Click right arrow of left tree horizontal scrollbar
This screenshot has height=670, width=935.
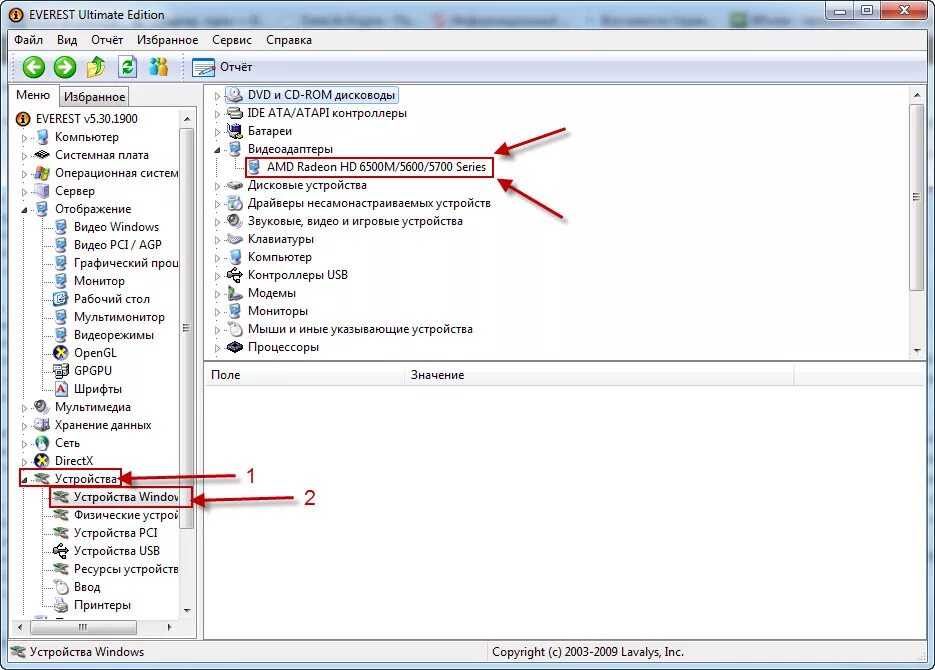tap(169, 627)
